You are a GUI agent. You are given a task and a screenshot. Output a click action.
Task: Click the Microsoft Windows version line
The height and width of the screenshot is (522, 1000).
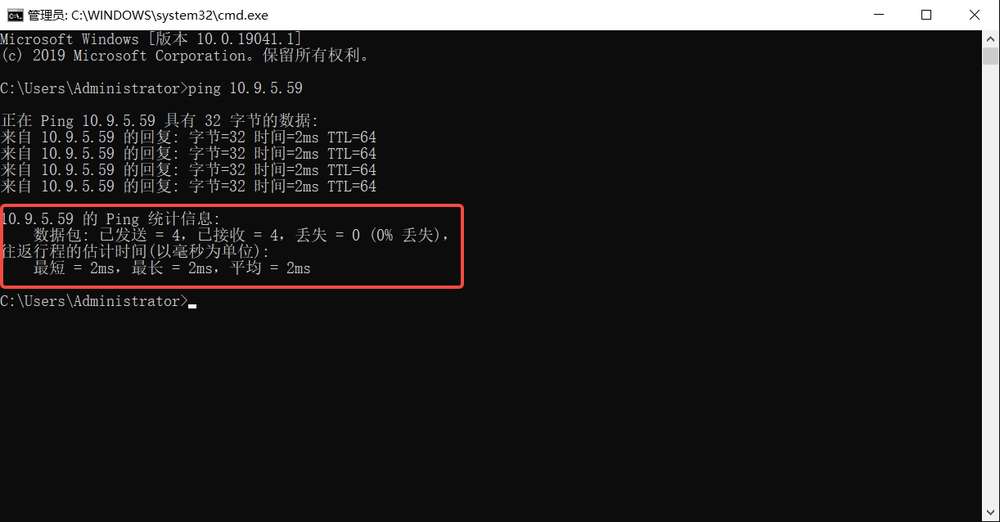pyautogui.click(x=151, y=39)
